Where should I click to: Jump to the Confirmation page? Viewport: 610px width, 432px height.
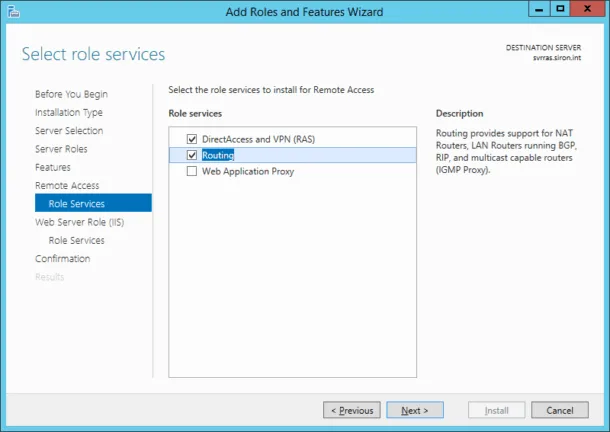(62, 259)
